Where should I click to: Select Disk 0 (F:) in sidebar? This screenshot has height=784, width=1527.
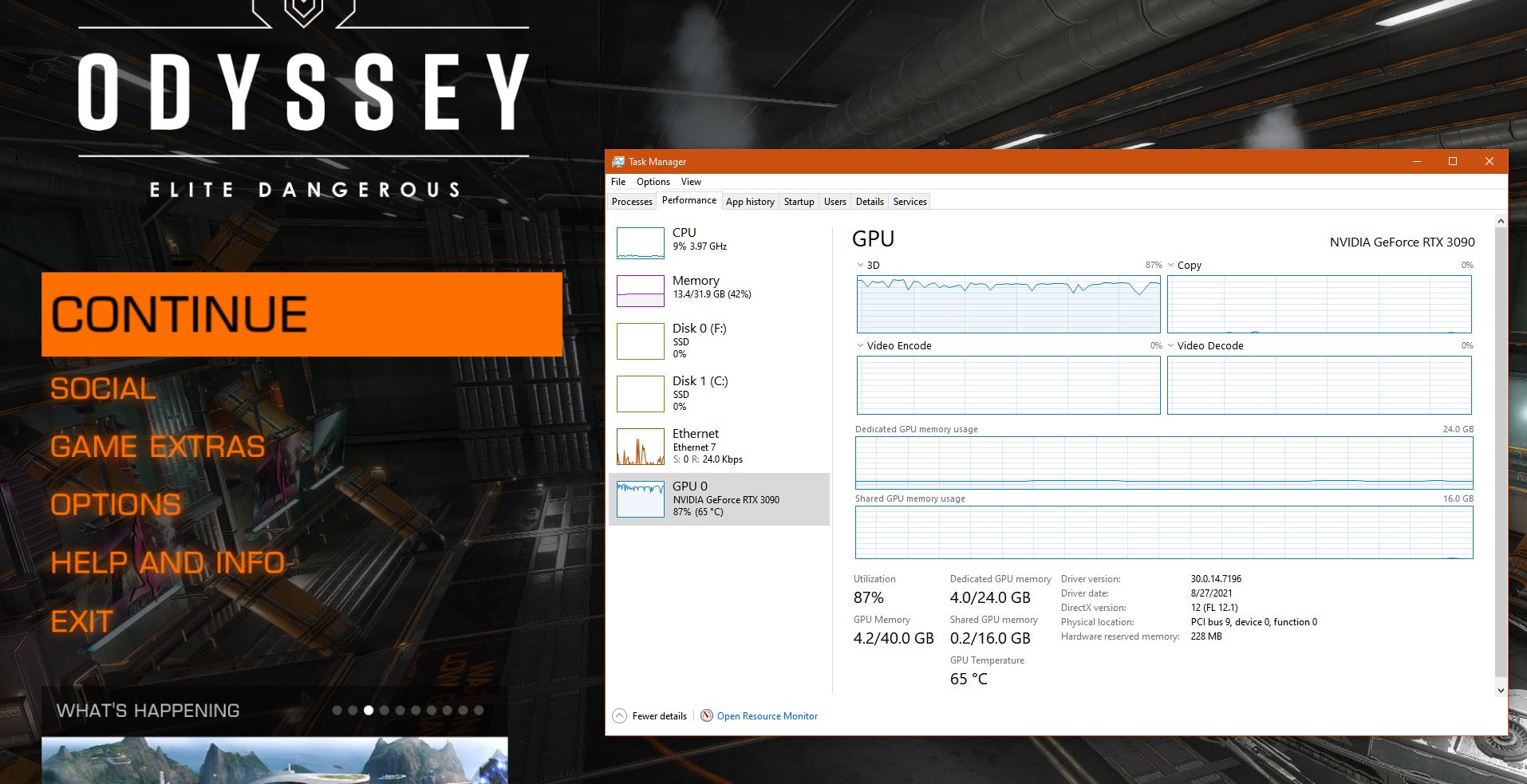719,341
